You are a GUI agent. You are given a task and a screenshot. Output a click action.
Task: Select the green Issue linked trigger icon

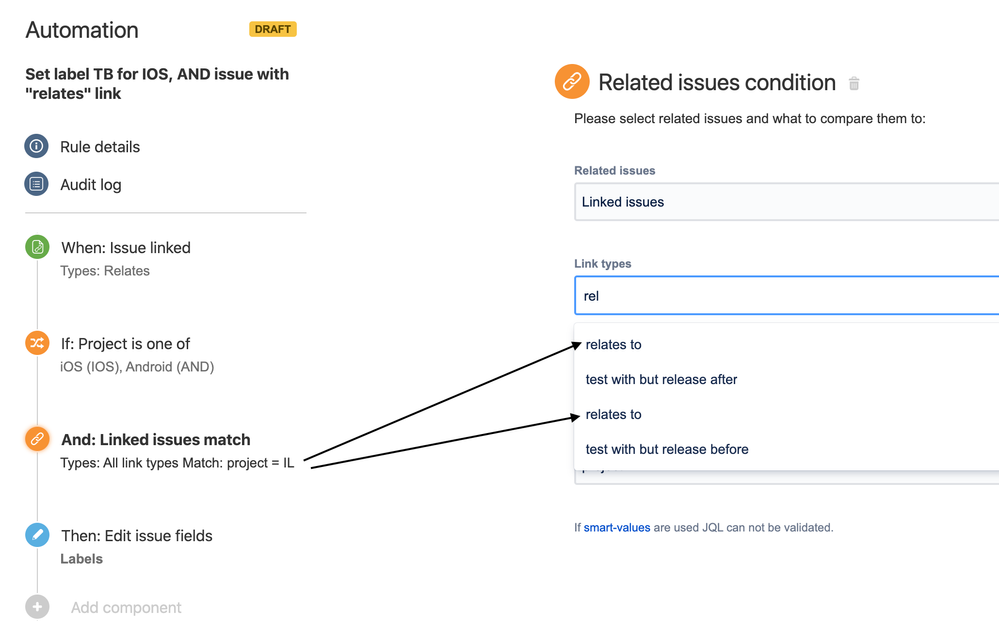[37, 247]
